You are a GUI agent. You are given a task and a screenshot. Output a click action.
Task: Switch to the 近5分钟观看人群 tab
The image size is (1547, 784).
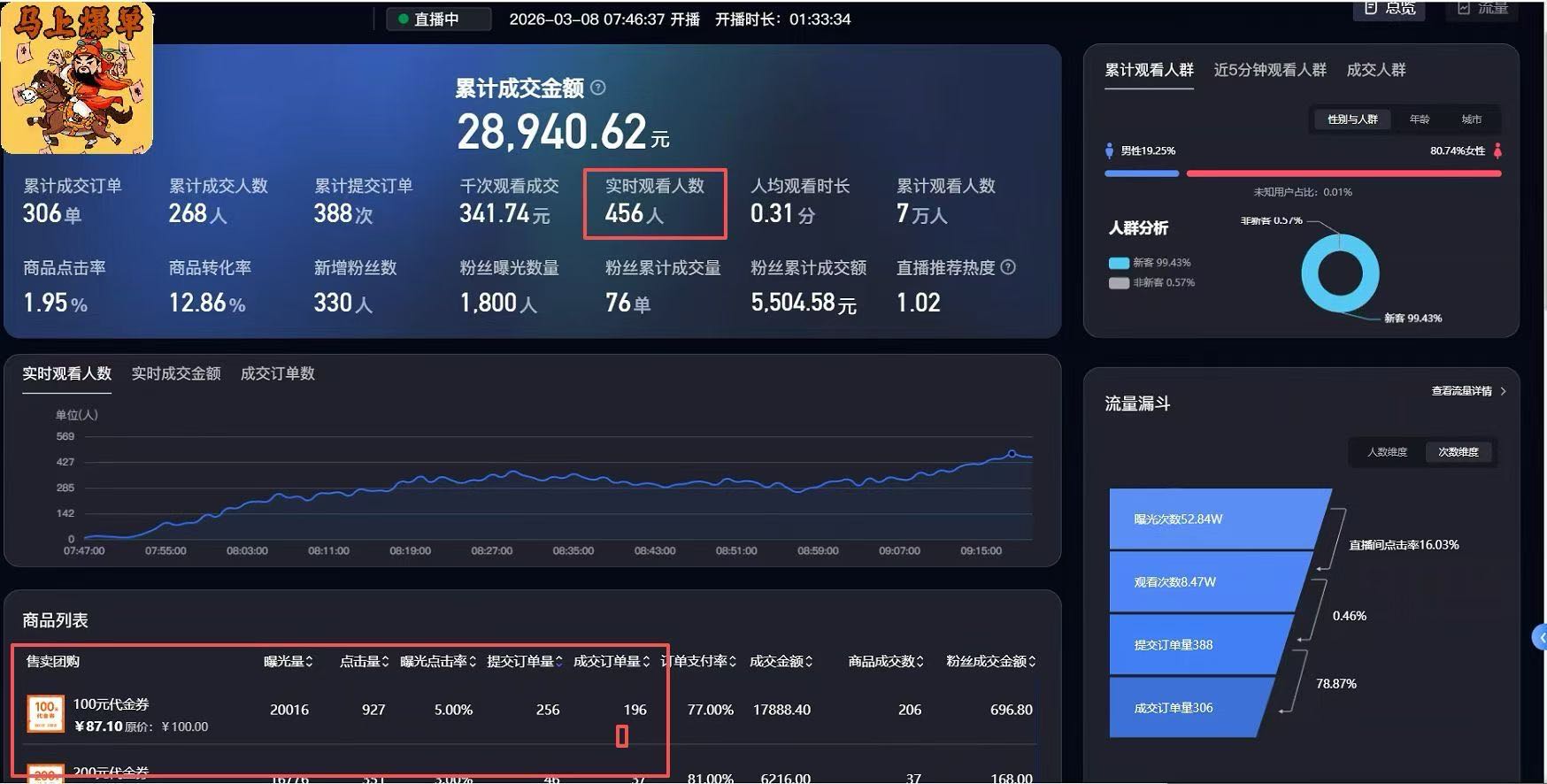1270,70
